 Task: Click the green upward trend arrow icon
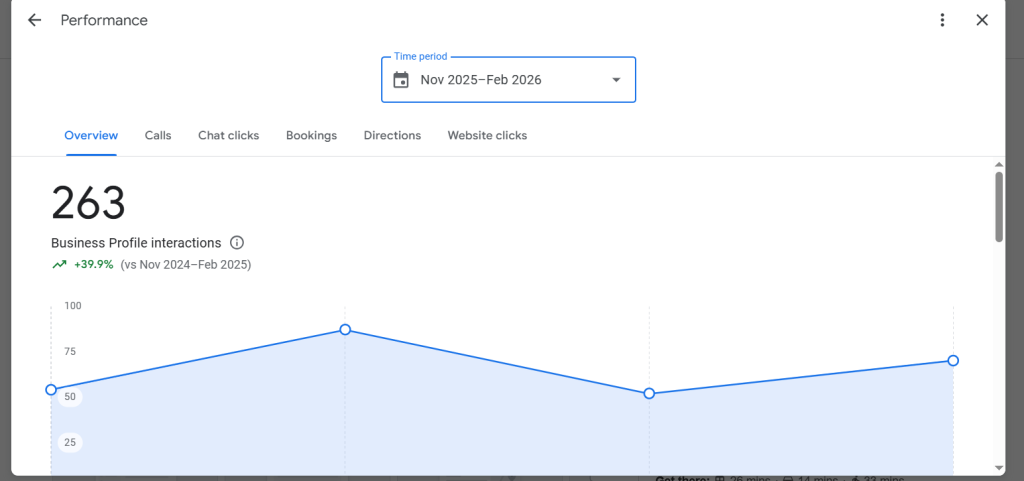(x=60, y=265)
